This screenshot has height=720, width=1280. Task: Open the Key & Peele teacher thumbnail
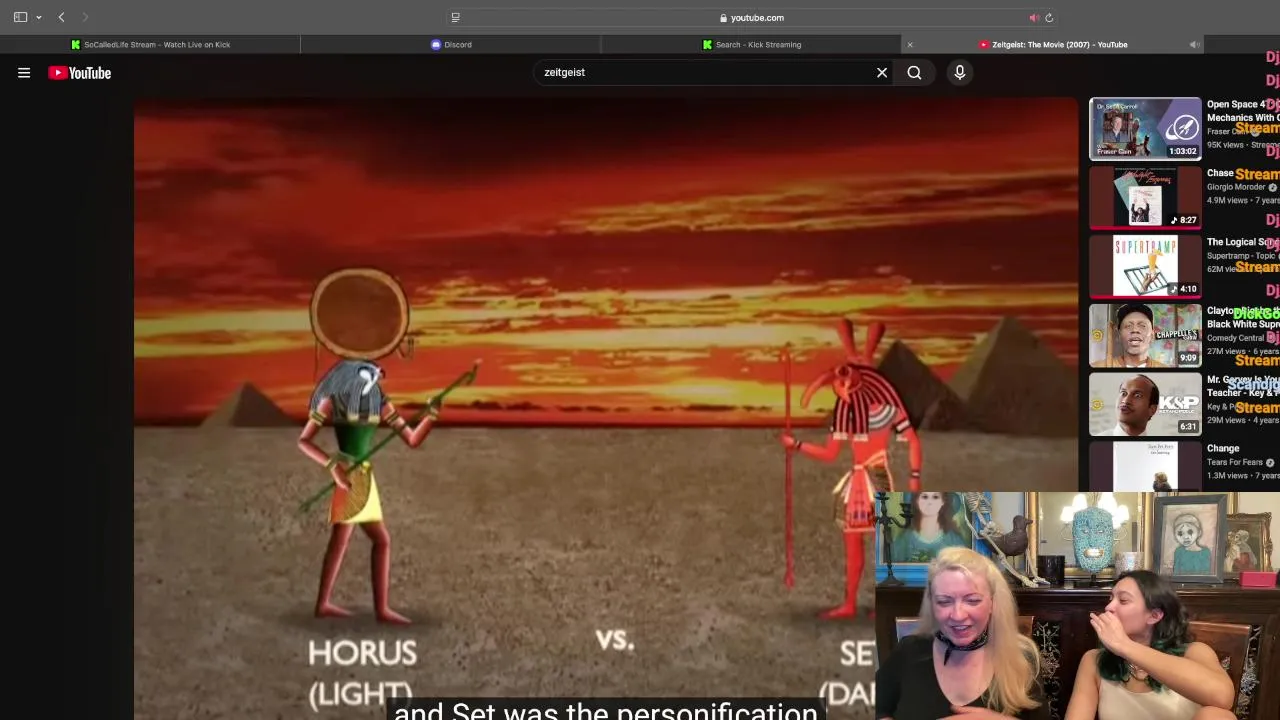point(1145,404)
